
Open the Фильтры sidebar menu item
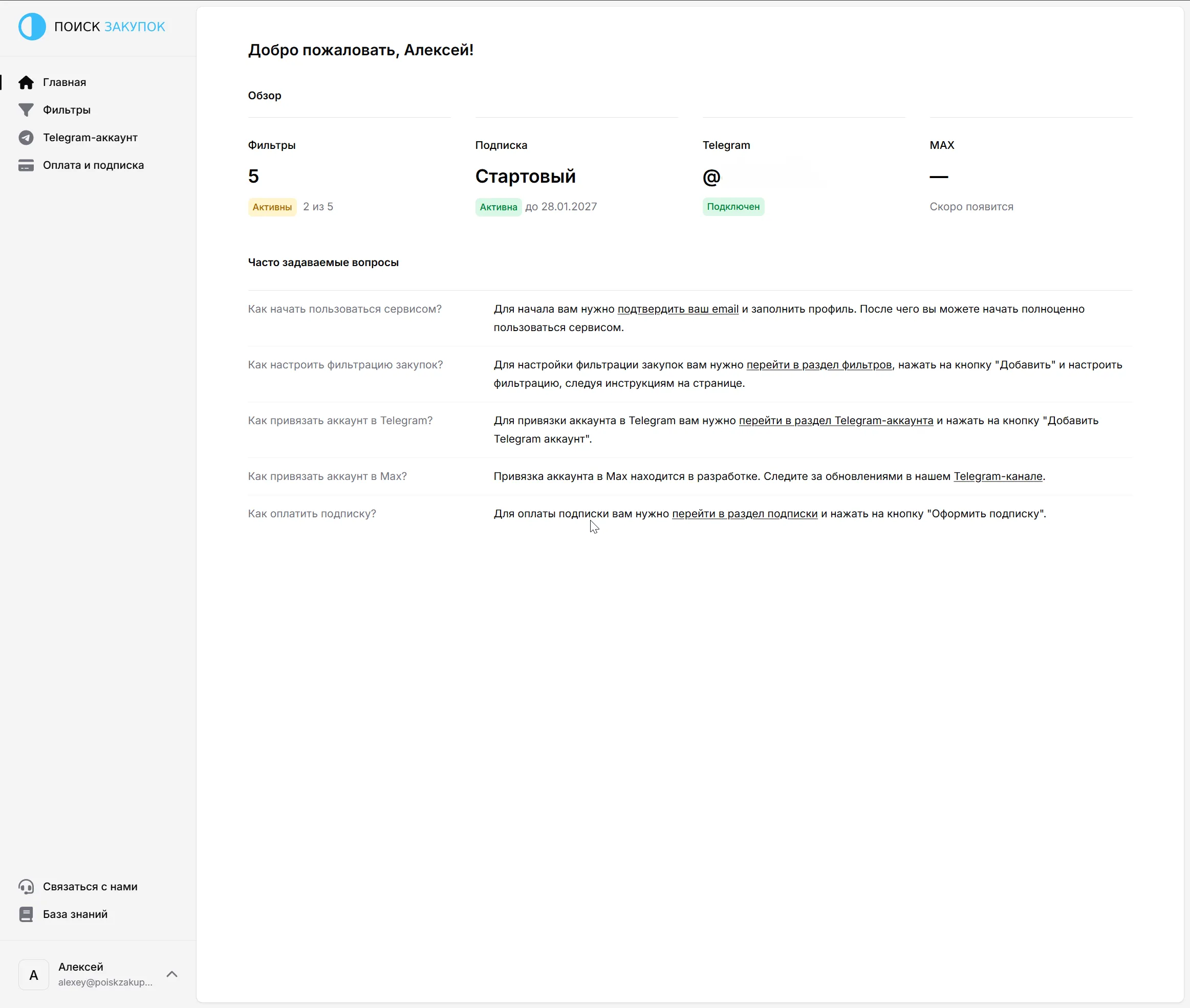click(67, 109)
